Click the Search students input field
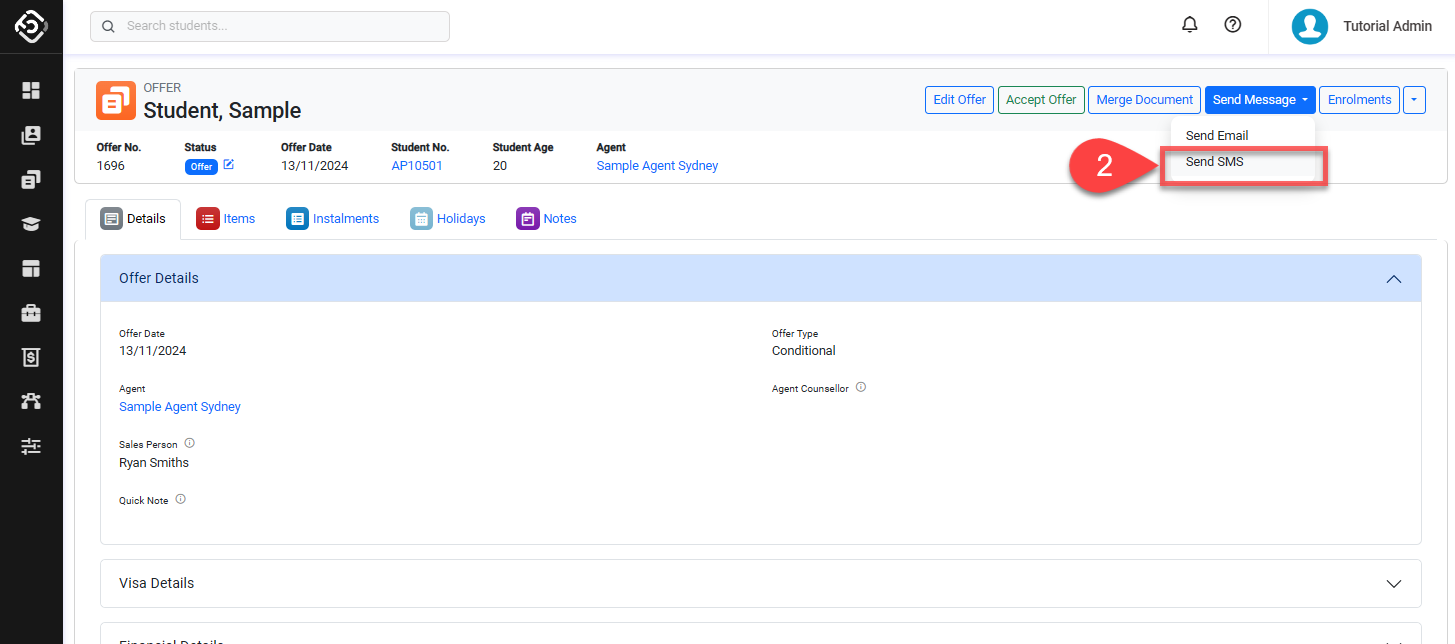Image resolution: width=1455 pixels, height=644 pixels. pyautogui.click(x=270, y=26)
